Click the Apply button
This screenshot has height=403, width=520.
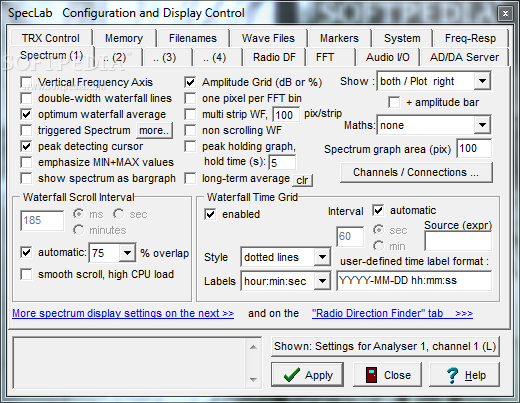coord(307,375)
